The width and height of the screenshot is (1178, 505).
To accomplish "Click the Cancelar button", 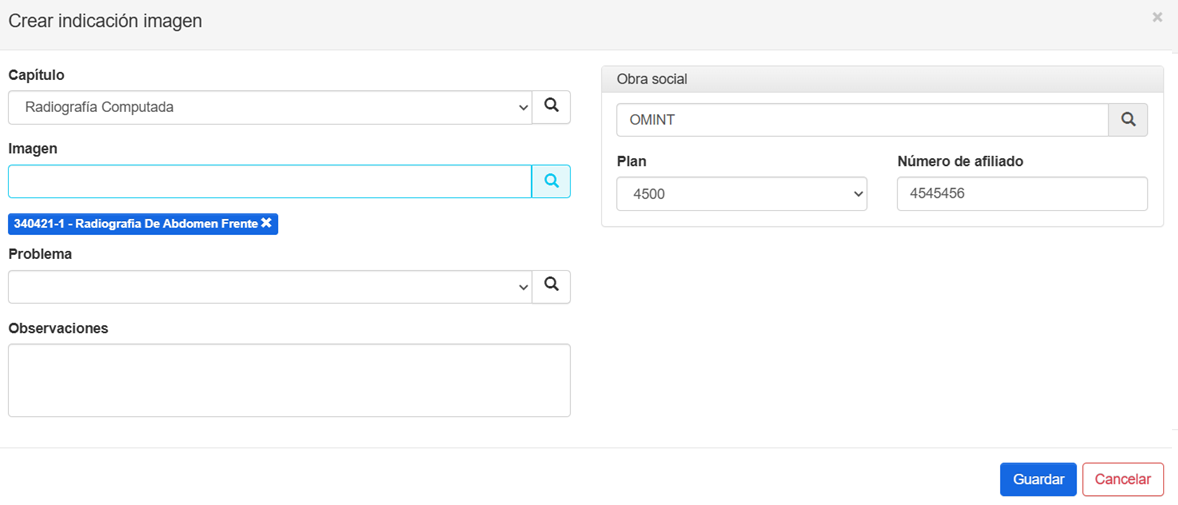I will (x=1123, y=479).
